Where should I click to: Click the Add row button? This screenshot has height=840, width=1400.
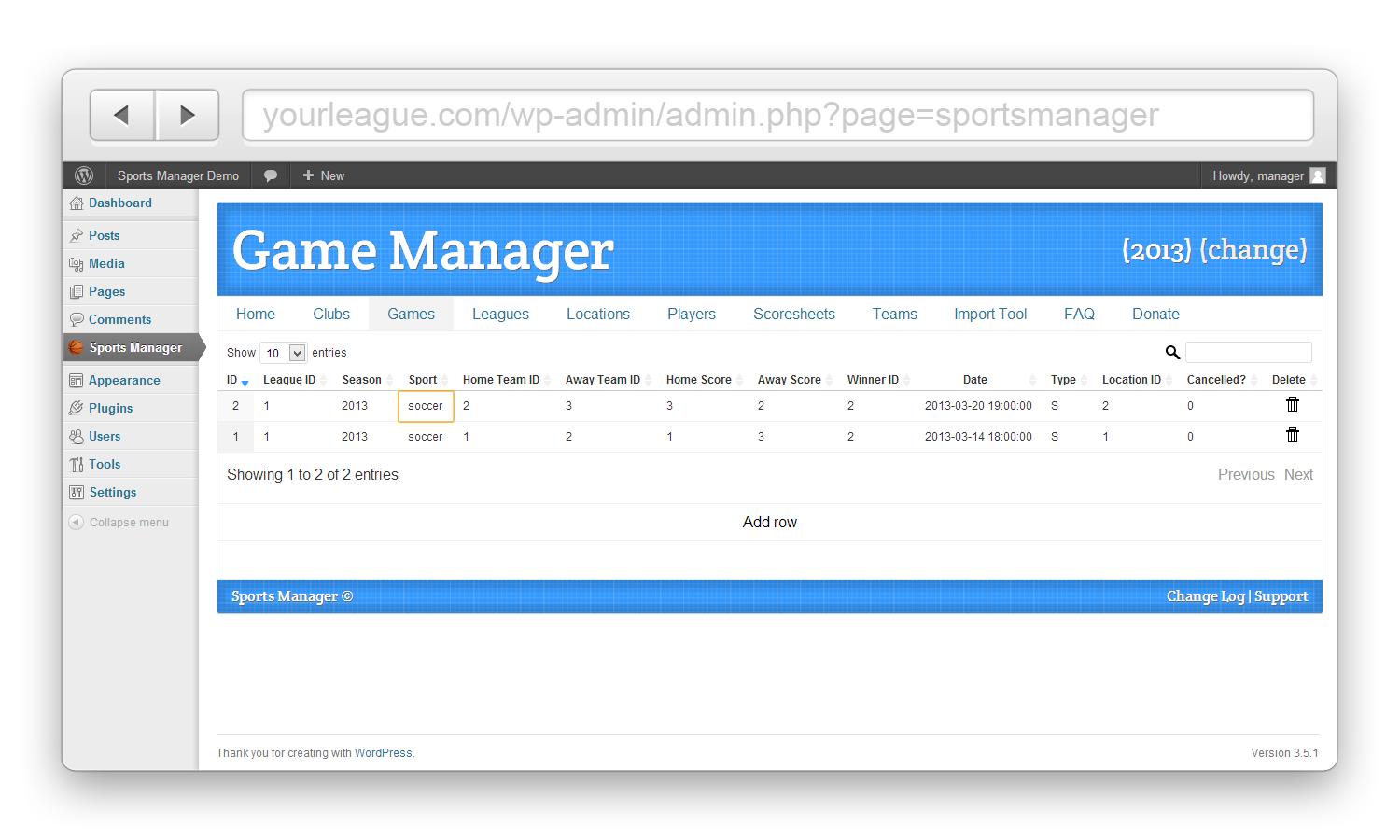click(770, 523)
